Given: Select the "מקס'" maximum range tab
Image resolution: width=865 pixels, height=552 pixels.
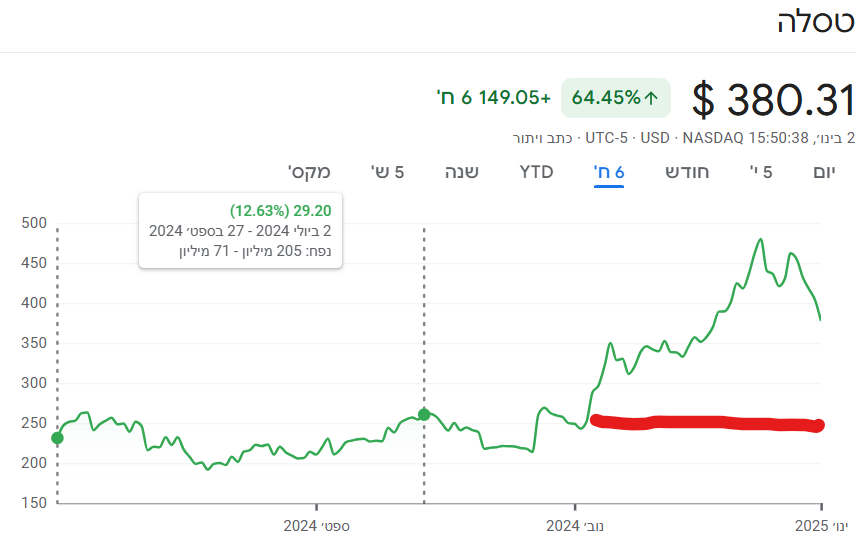Looking at the screenshot, I should click(309, 171).
